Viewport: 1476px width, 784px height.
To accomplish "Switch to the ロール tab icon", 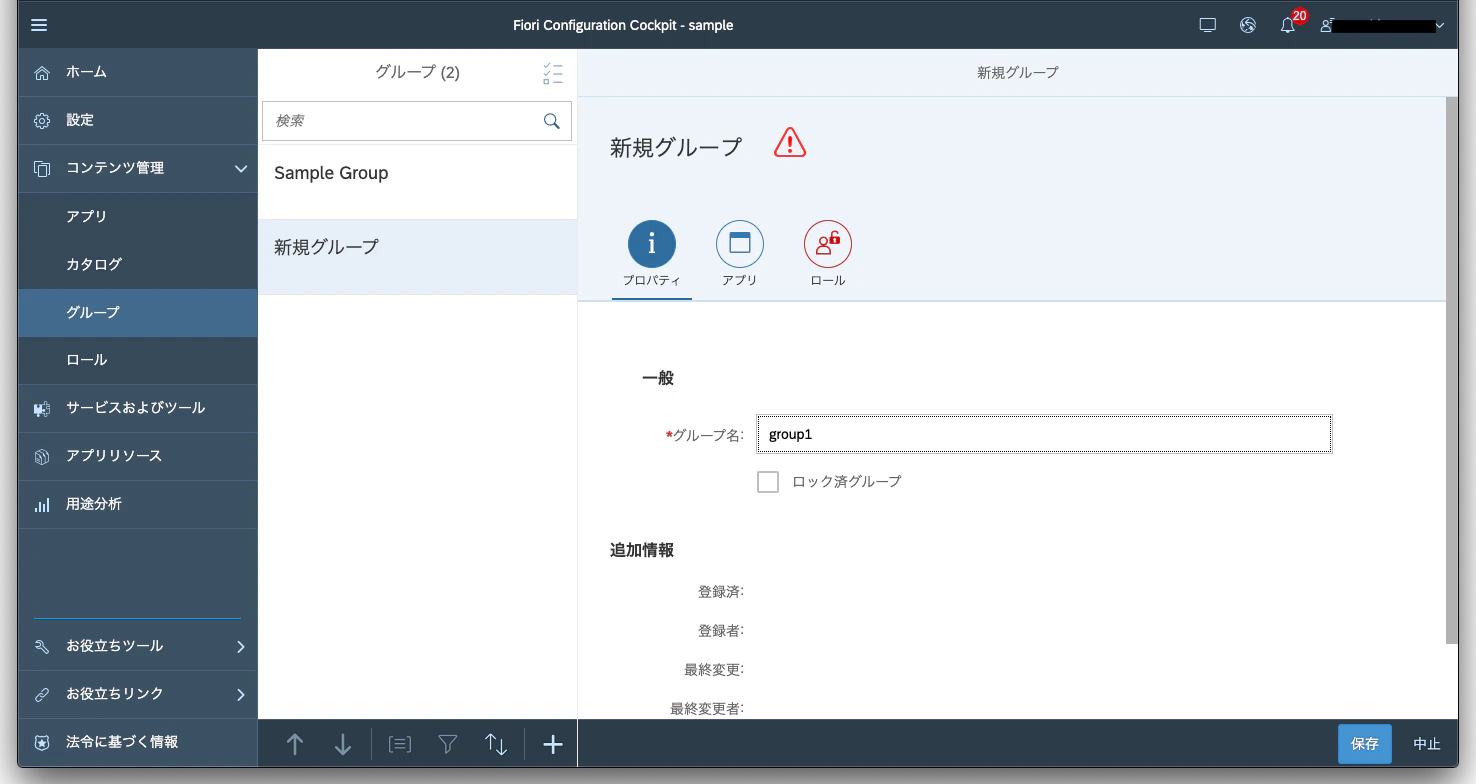I will (828, 244).
